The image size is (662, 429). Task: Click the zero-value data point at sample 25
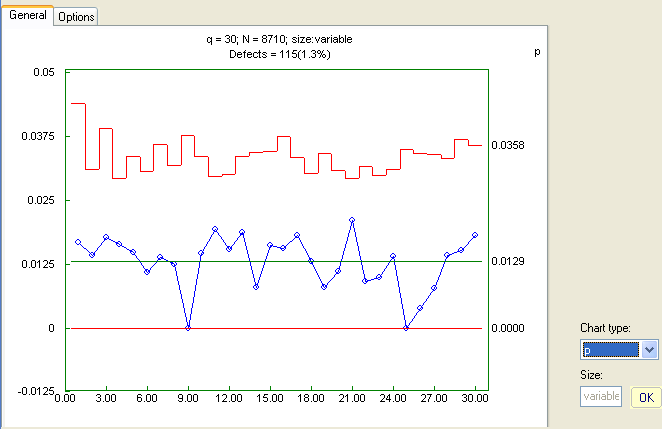pos(406,328)
